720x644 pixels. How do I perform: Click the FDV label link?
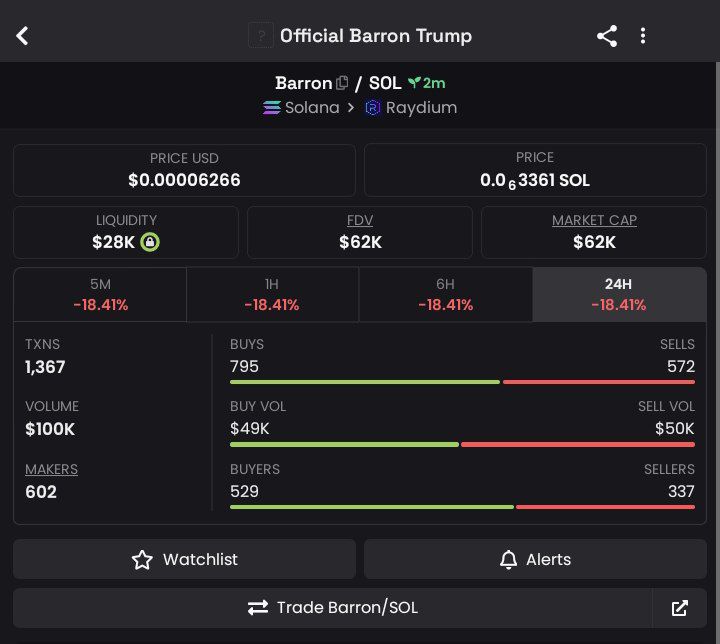coord(360,220)
